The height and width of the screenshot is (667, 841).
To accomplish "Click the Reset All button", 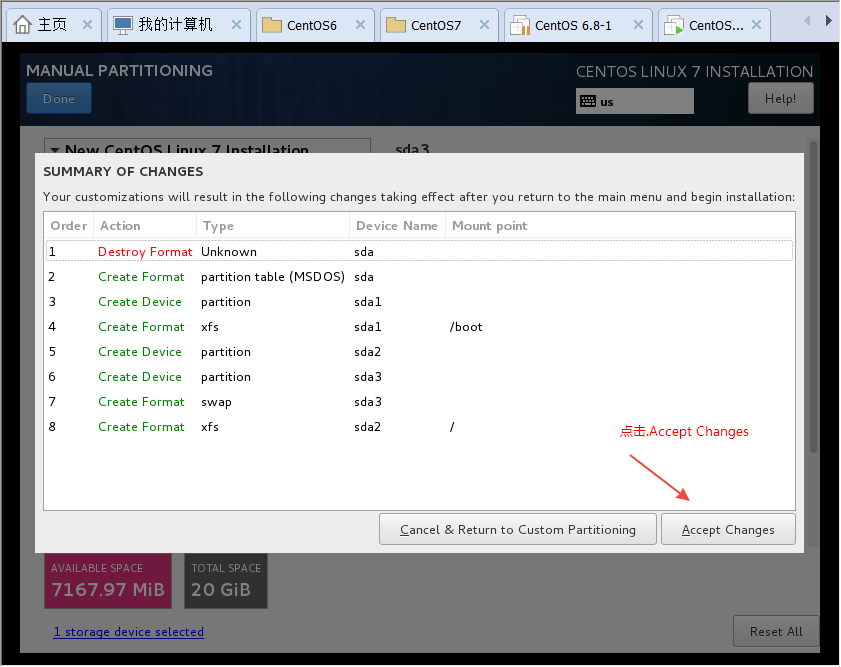I will 776,632.
